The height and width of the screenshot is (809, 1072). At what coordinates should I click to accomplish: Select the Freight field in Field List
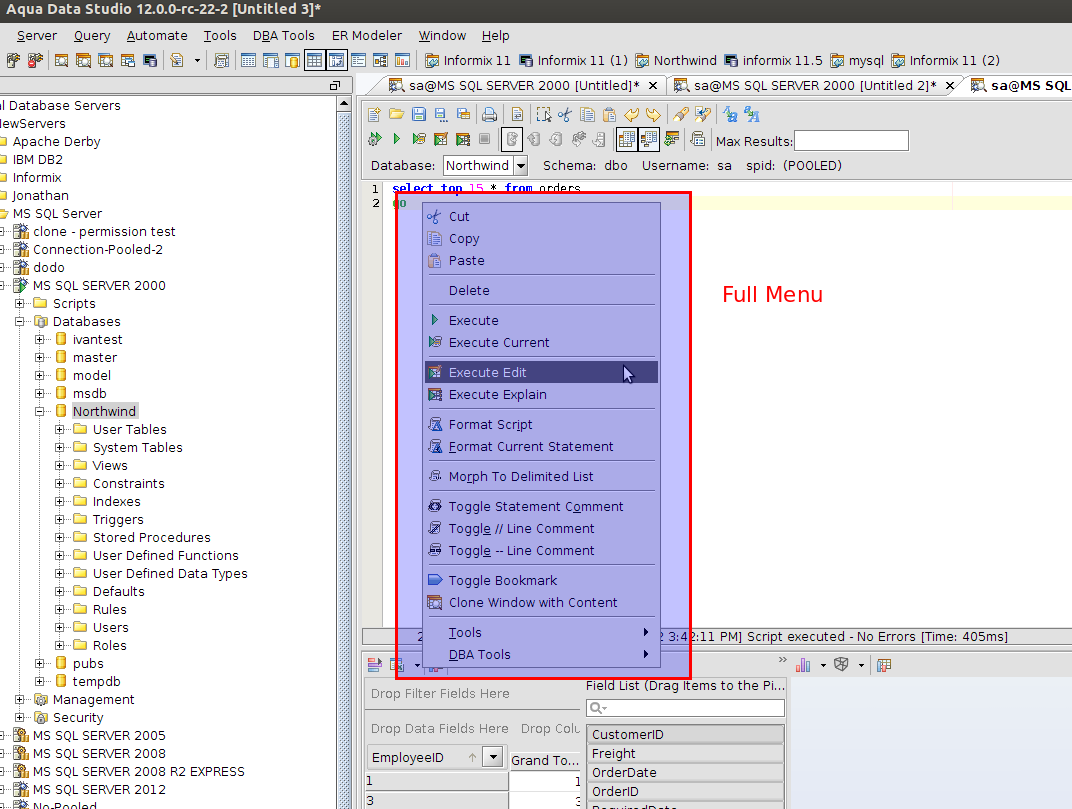coord(685,754)
